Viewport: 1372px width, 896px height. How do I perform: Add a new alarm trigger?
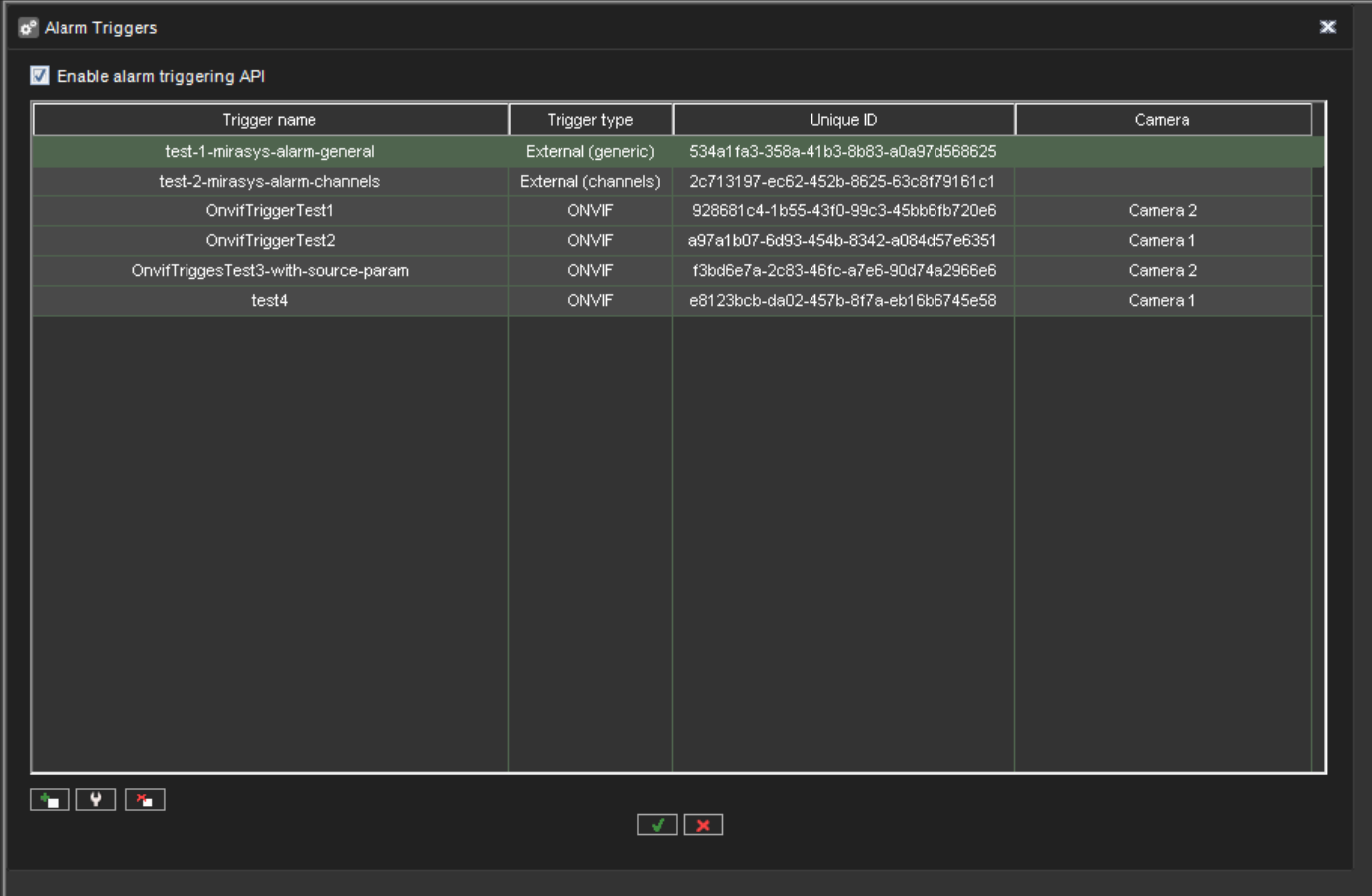pyautogui.click(x=50, y=799)
